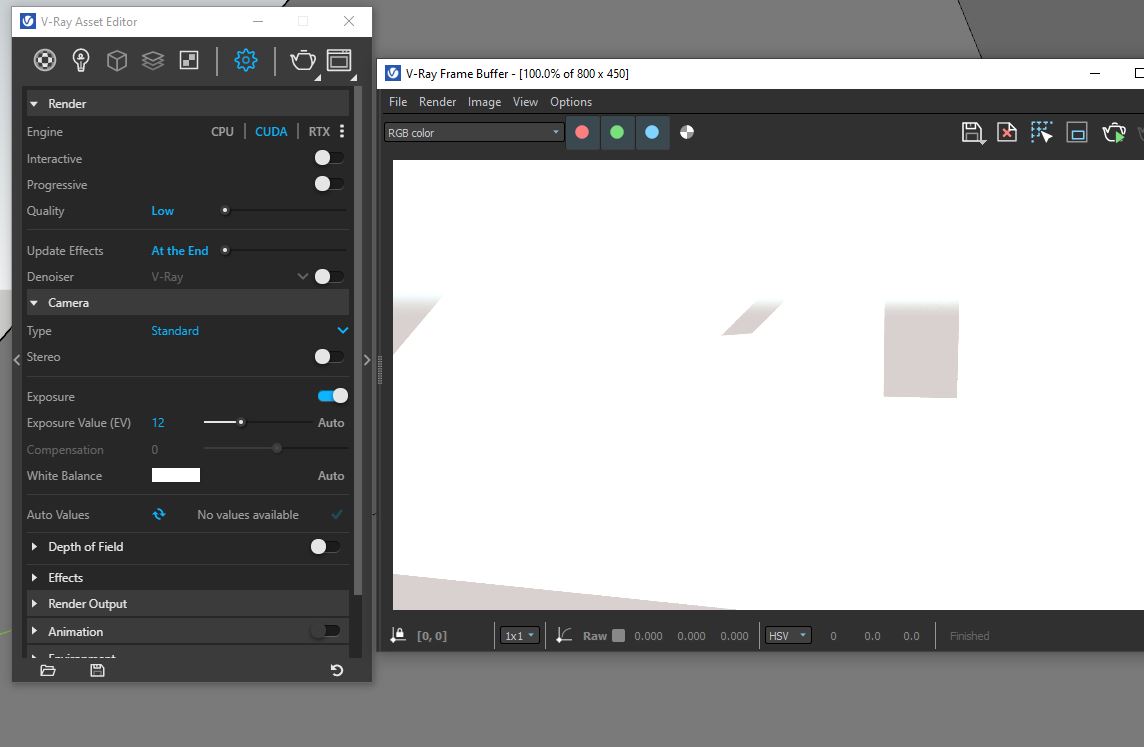Refresh Auto Values icon
Image resolution: width=1144 pixels, height=747 pixels.
point(159,514)
